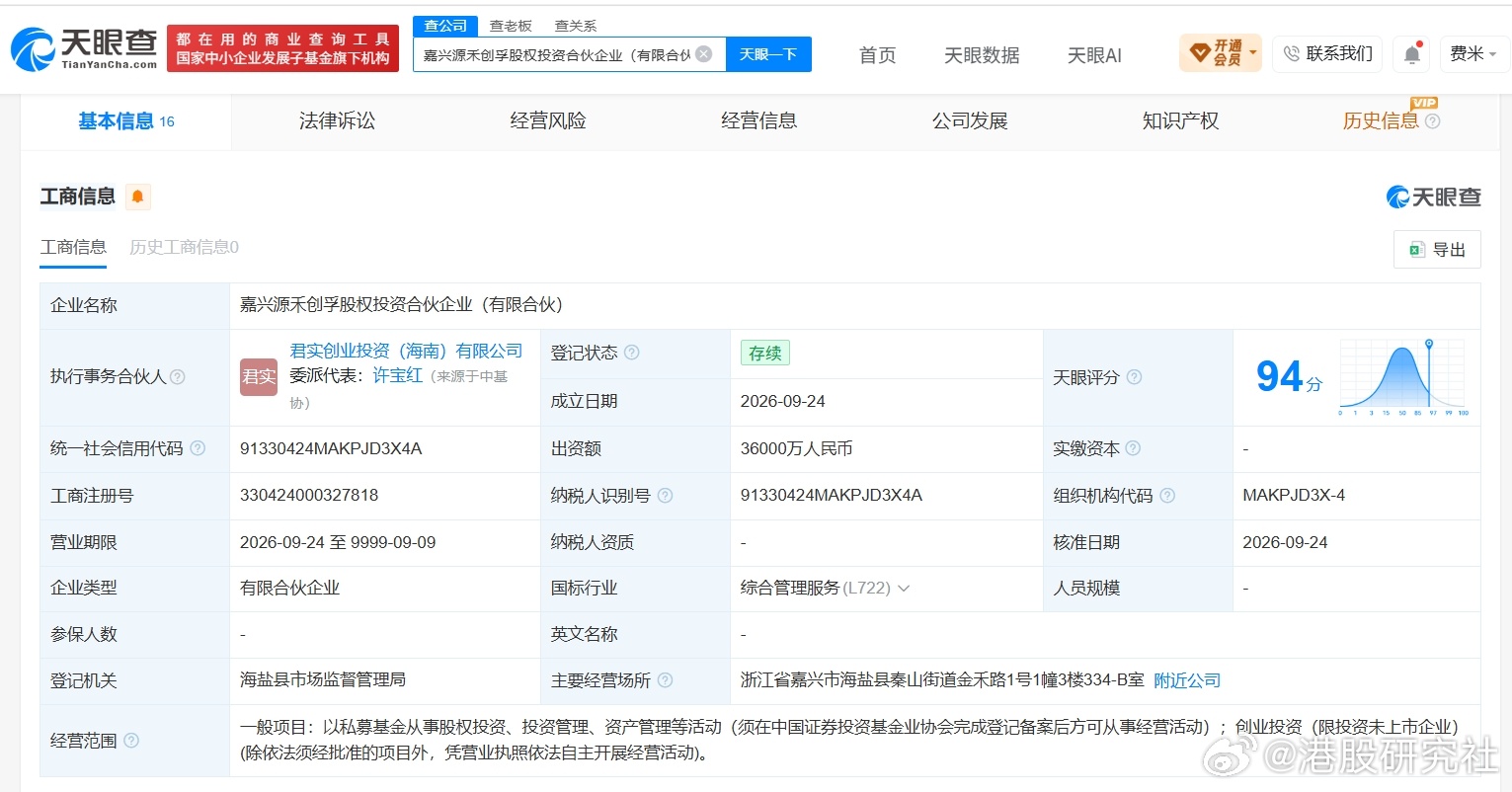Click the help icon beside 历史信息 tab
This screenshot has width=1512, height=792.
tap(1433, 121)
